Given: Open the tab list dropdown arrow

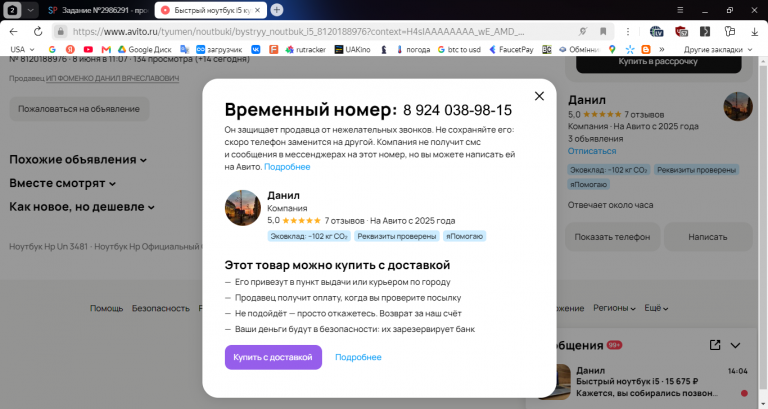Looking at the screenshot, I should point(30,10).
